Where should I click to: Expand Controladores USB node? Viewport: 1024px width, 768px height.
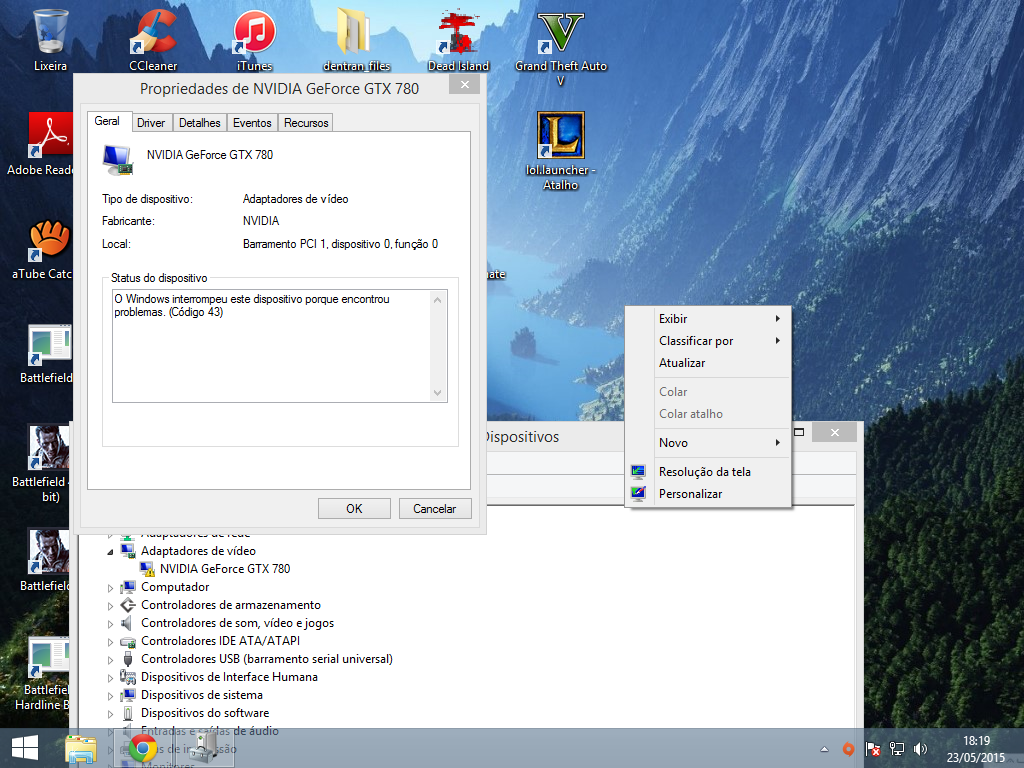(110, 660)
